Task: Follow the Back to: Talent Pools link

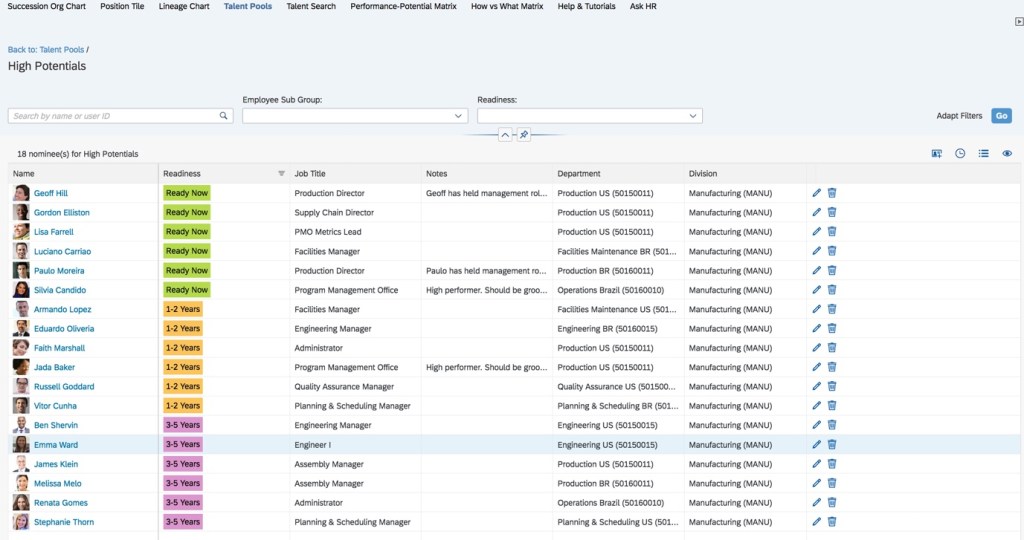Action: click(x=46, y=49)
